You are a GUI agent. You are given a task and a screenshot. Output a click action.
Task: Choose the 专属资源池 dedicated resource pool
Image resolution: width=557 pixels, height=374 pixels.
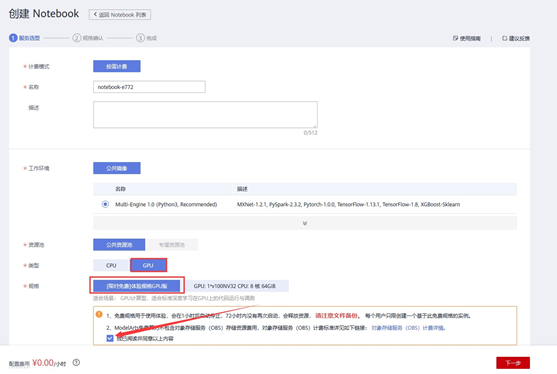tap(172, 245)
